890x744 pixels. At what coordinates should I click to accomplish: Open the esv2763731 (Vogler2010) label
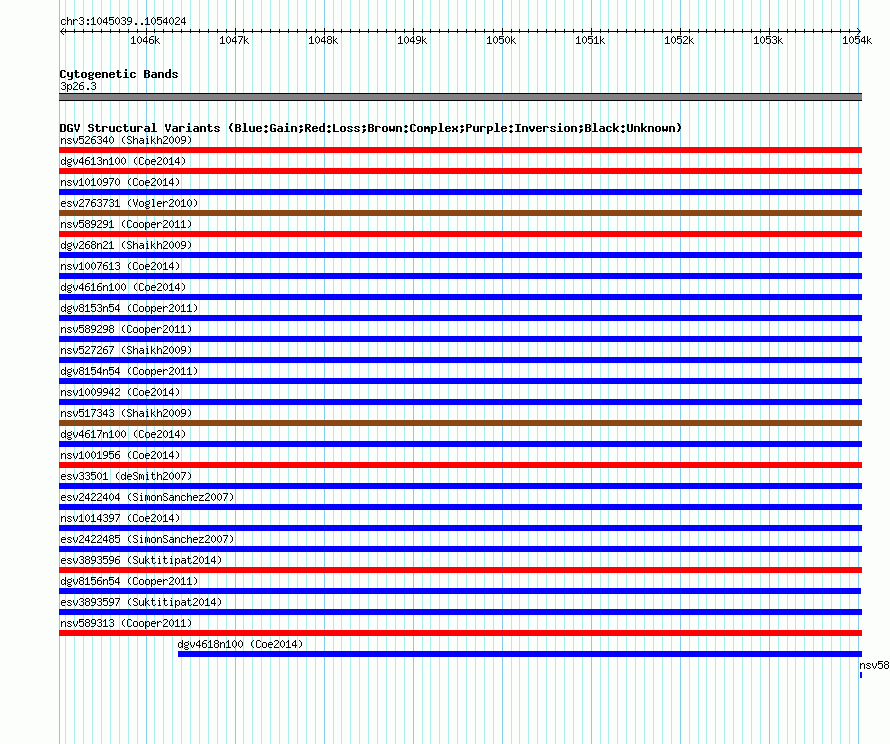(x=129, y=203)
